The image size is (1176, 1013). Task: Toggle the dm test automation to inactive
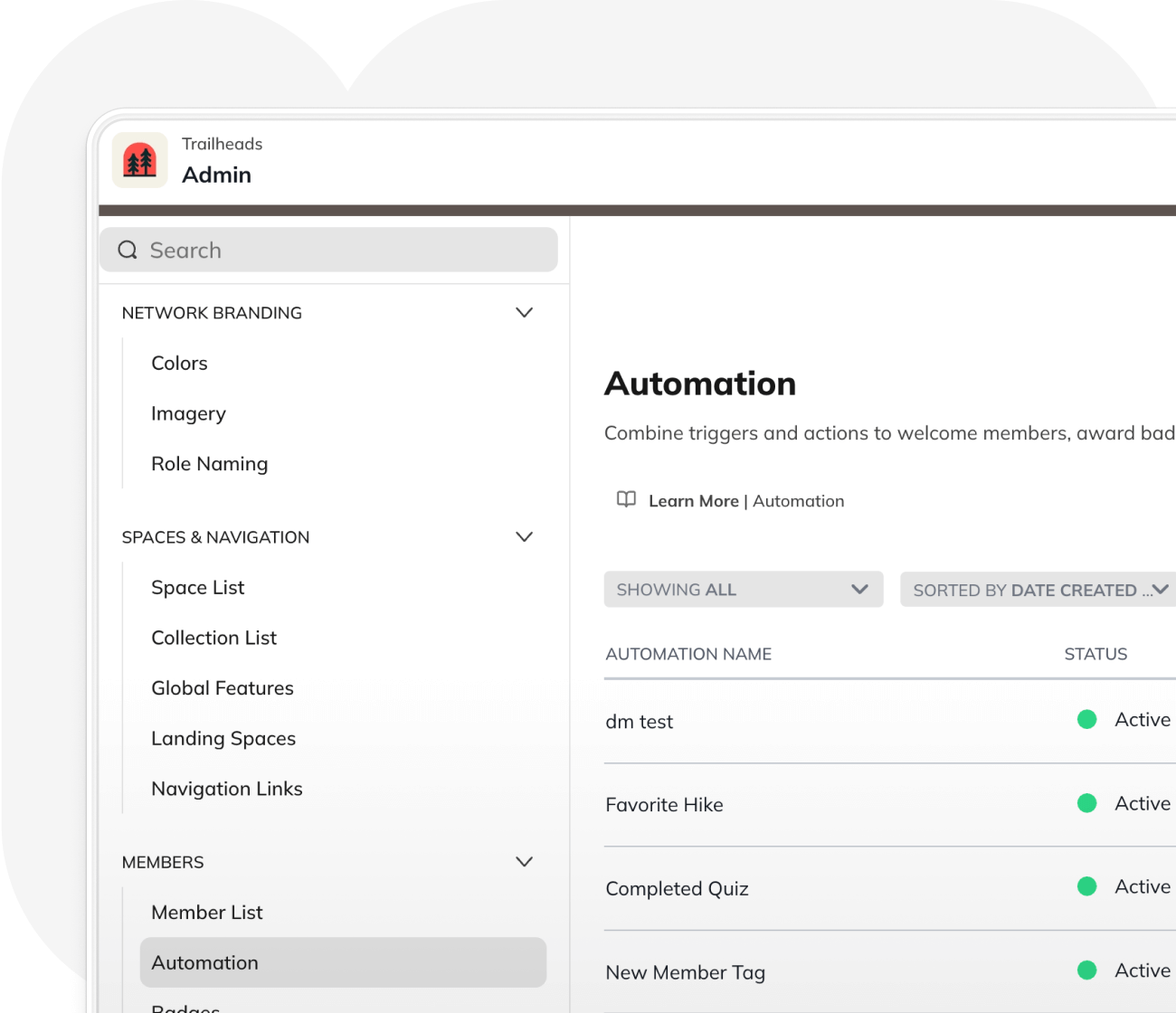click(x=1086, y=719)
